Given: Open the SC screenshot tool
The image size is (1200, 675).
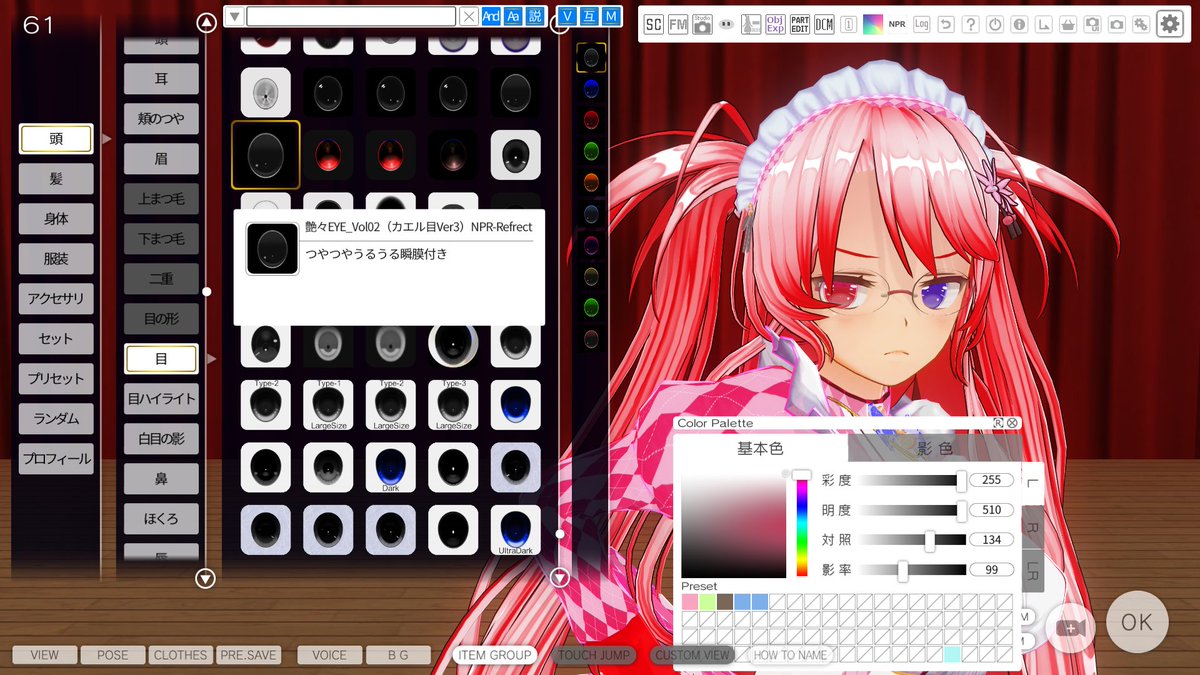Looking at the screenshot, I should coord(654,24).
